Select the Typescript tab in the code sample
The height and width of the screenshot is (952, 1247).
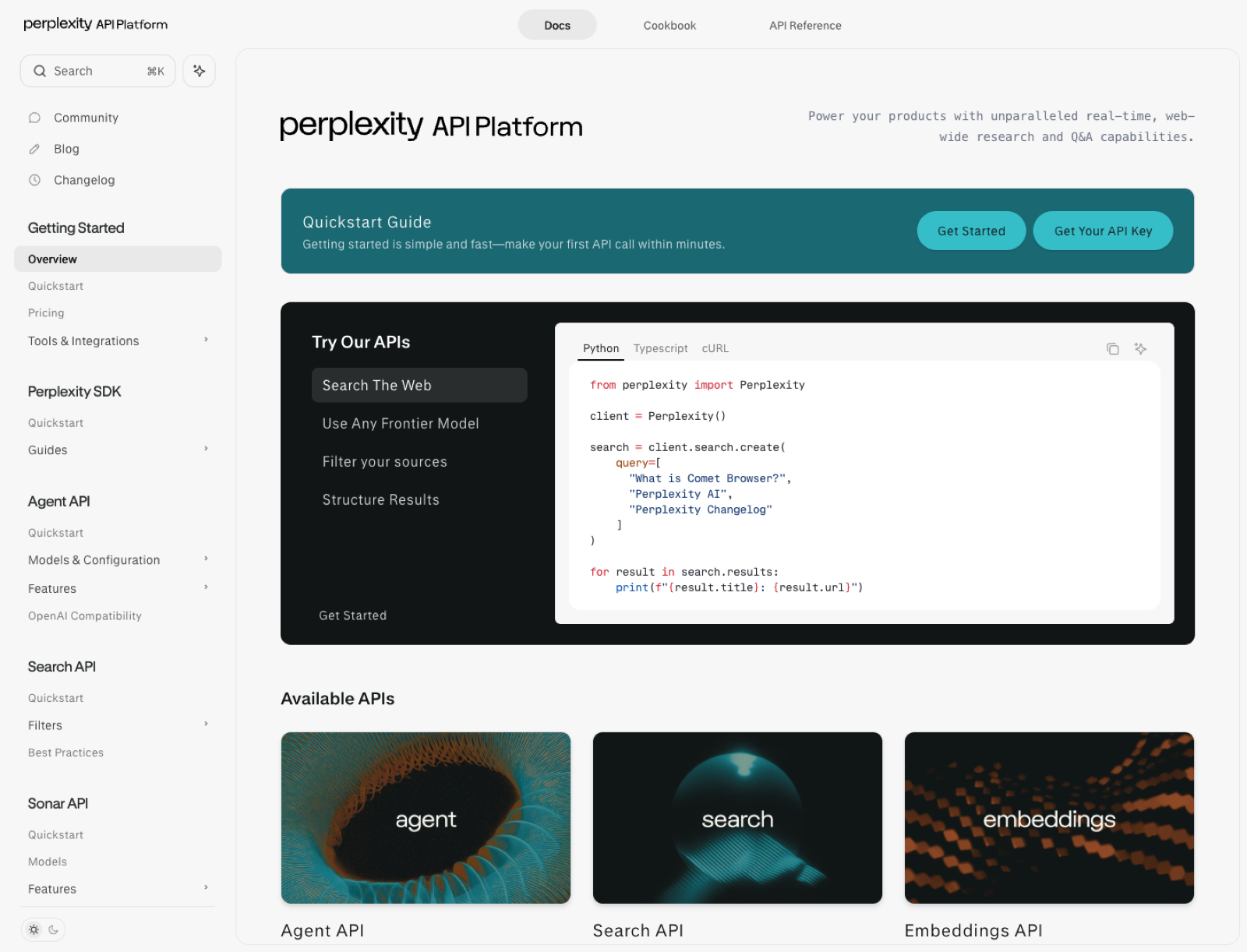click(x=660, y=348)
